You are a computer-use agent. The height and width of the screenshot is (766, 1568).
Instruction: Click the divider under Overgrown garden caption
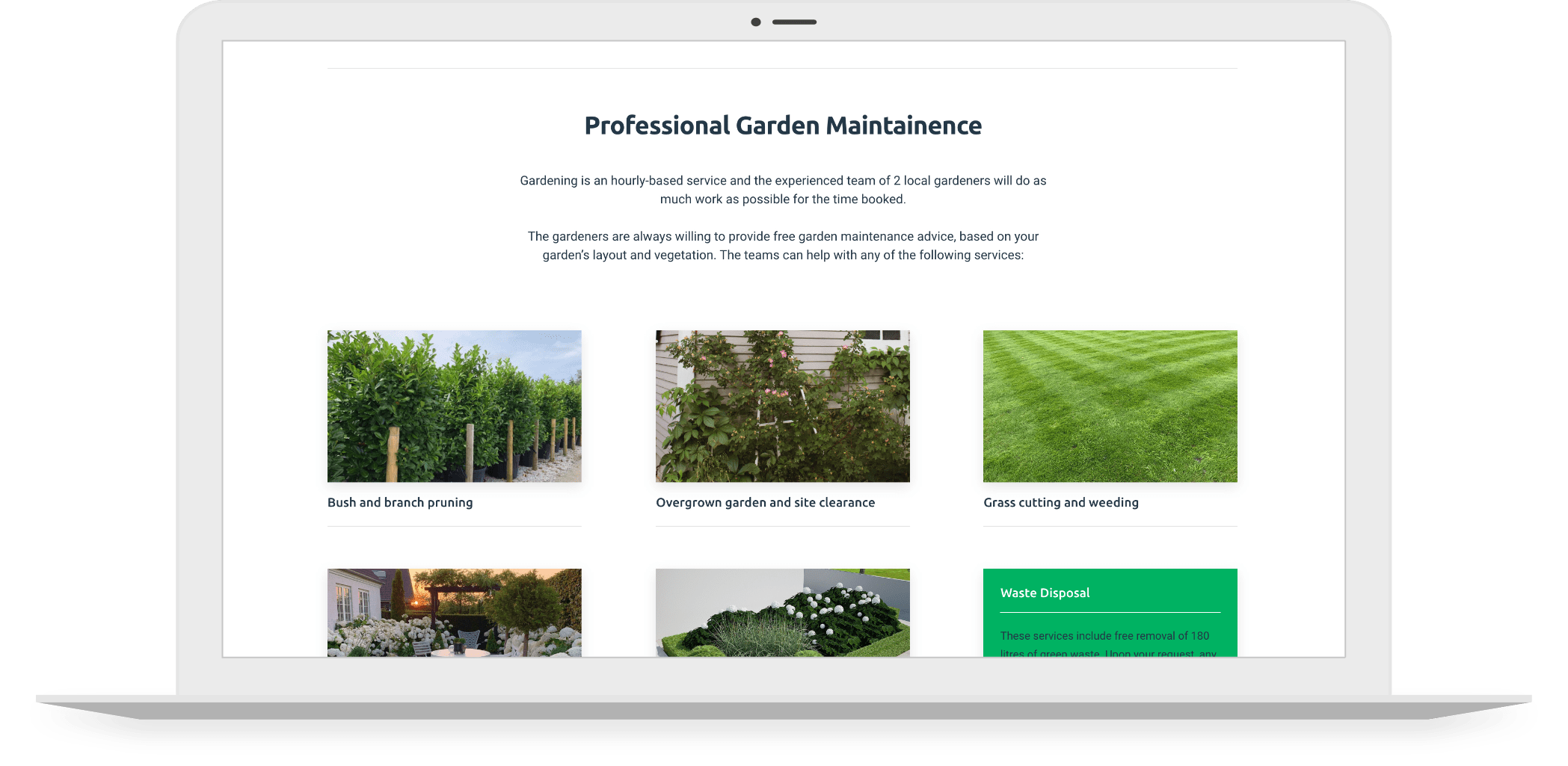pos(782,527)
